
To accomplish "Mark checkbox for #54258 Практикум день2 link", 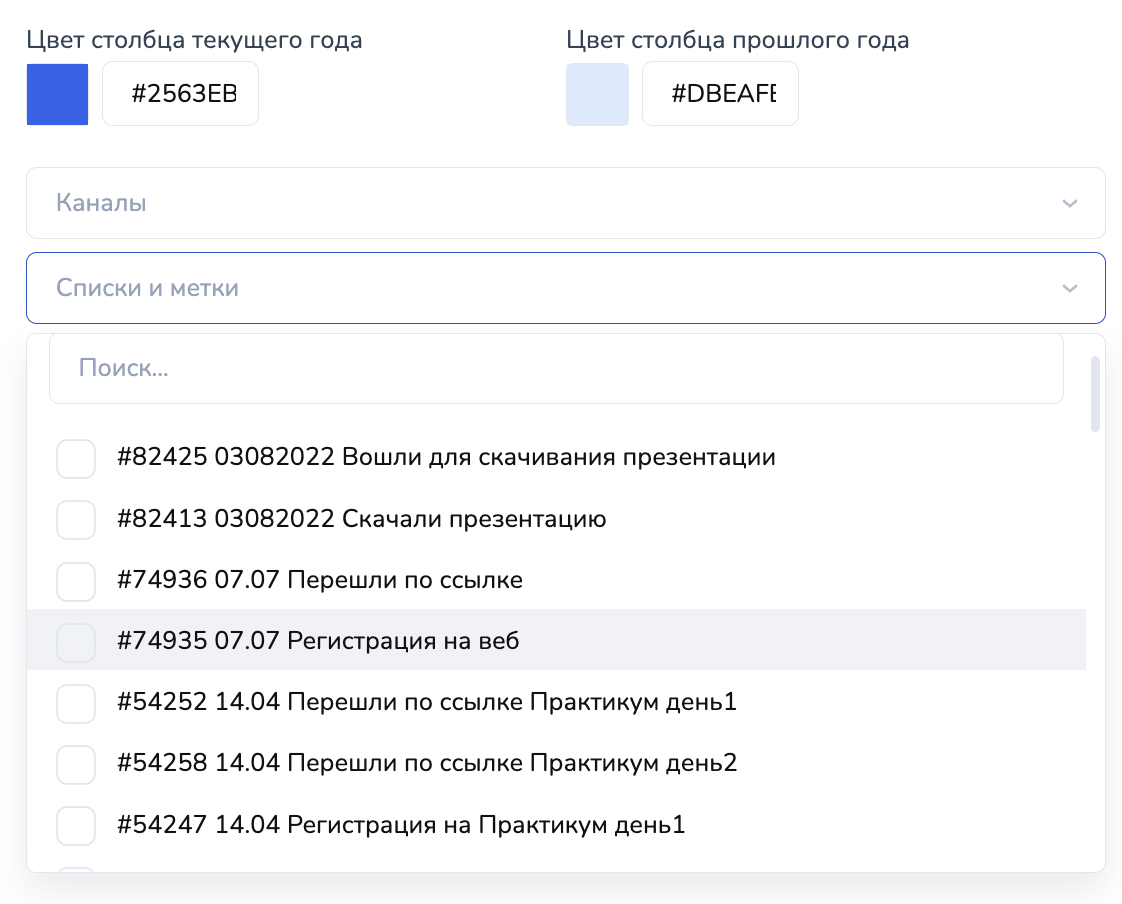I will pos(76,764).
